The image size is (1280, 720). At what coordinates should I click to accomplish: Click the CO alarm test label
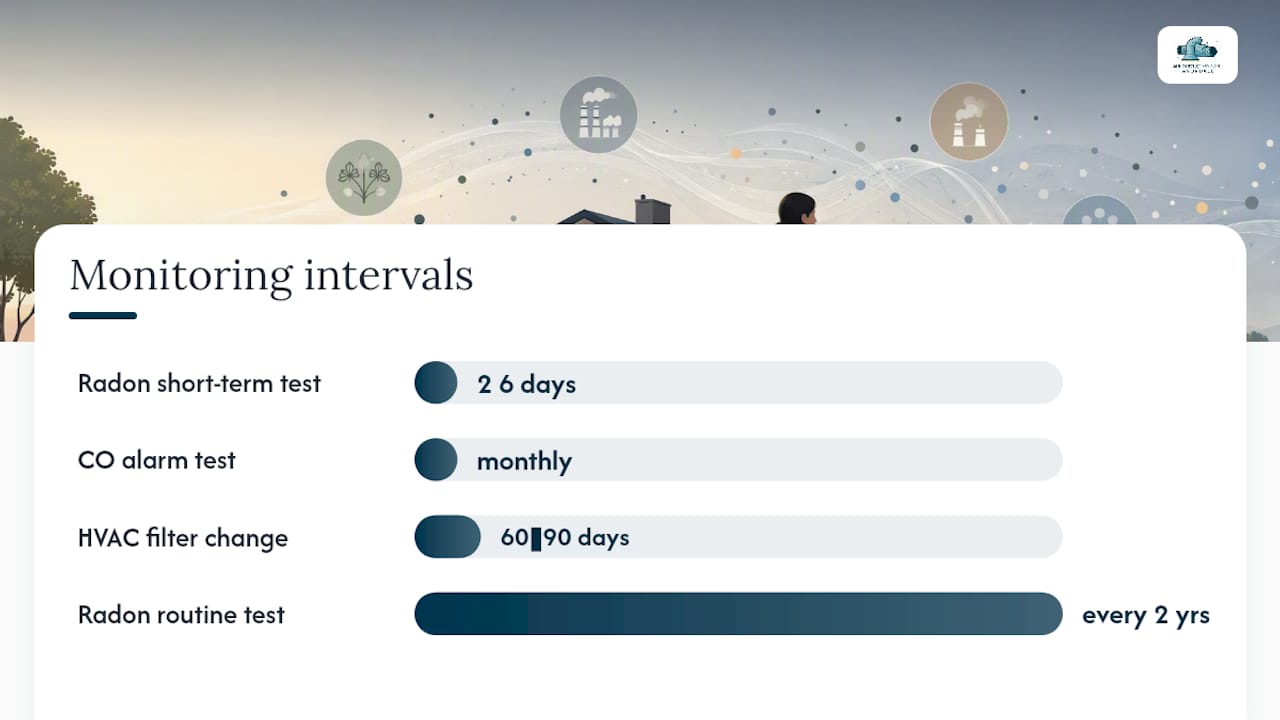coord(157,460)
